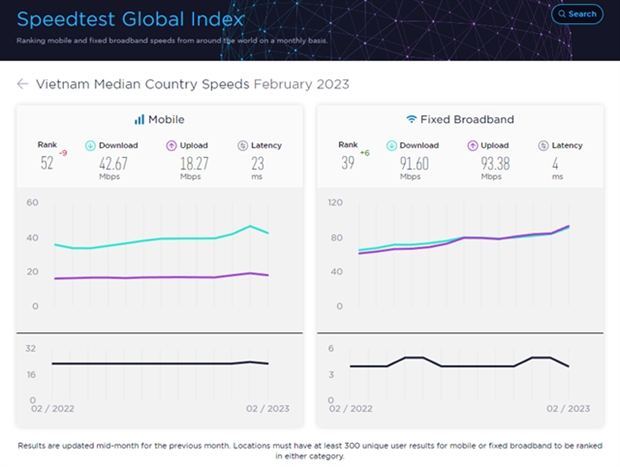
Task: Select the Fixed Broadband panel heading
Action: click(x=459, y=119)
